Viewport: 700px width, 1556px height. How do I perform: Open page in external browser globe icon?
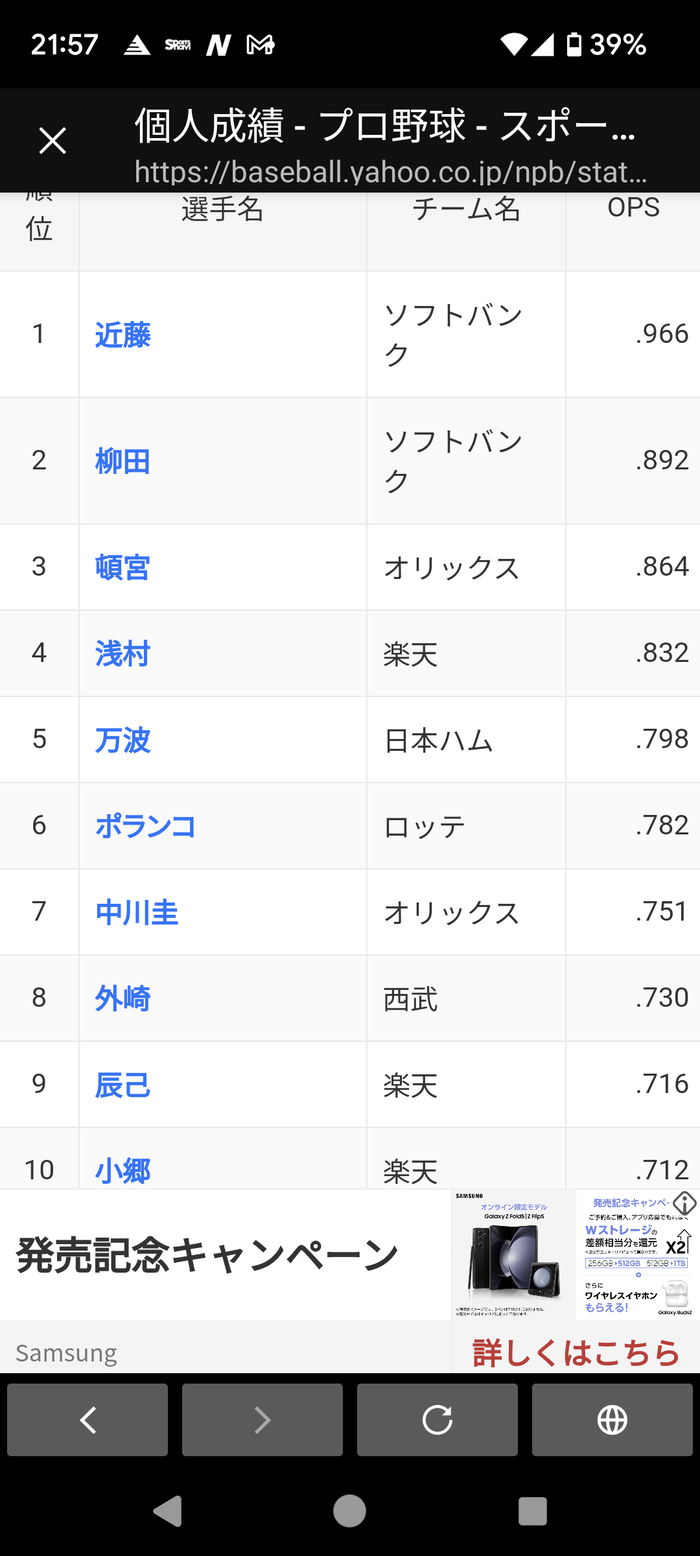[x=612, y=1420]
